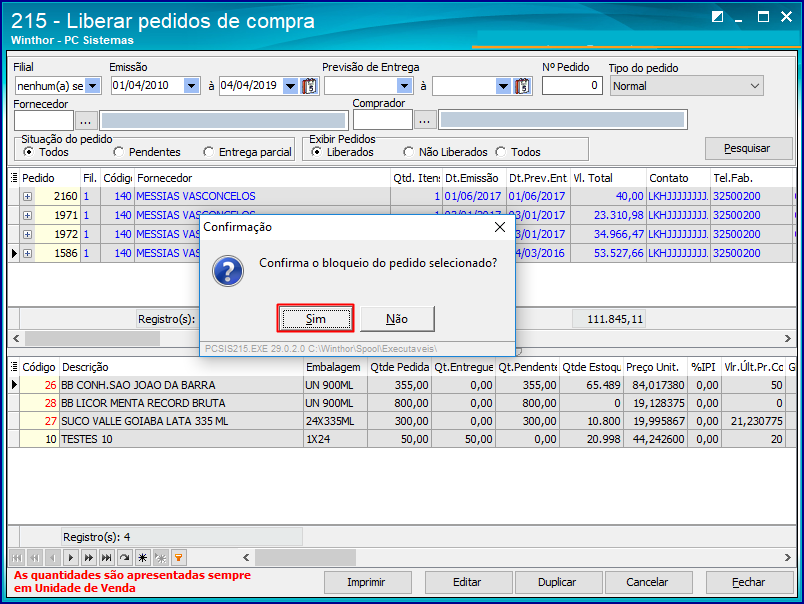The width and height of the screenshot is (804, 604).
Task: Close the Confirmação dialog with X
Action: coord(500,227)
